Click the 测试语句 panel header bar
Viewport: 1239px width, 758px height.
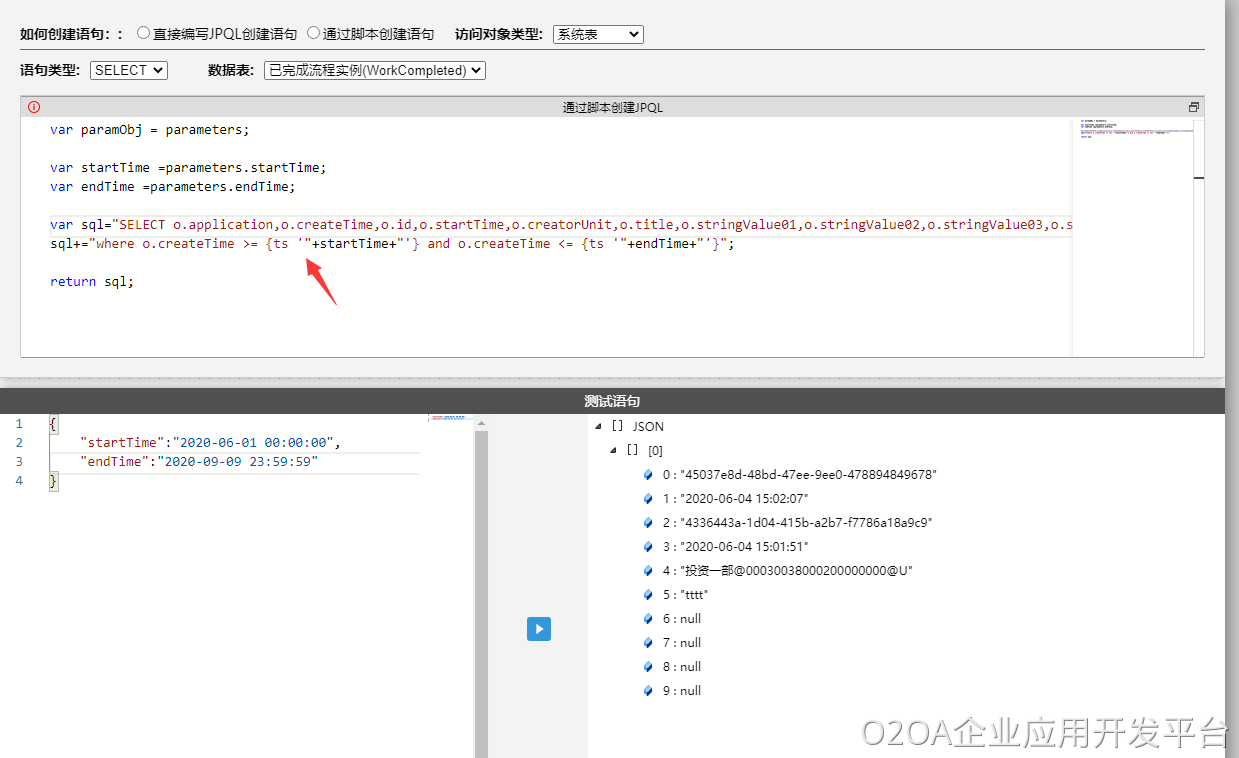pyautogui.click(x=612, y=401)
